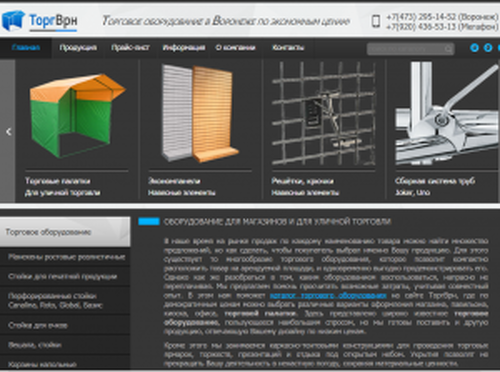The width and height of the screenshot is (500, 372).
Task: Open the Продукция menu
Action: pos(78,48)
